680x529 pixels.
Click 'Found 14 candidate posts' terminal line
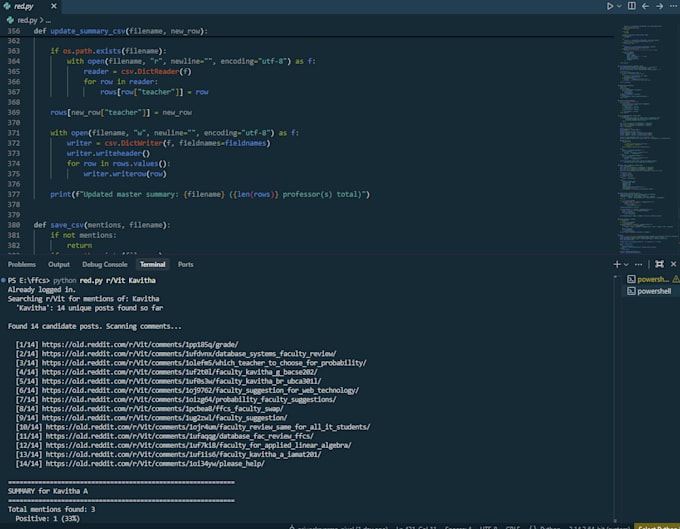coord(95,327)
